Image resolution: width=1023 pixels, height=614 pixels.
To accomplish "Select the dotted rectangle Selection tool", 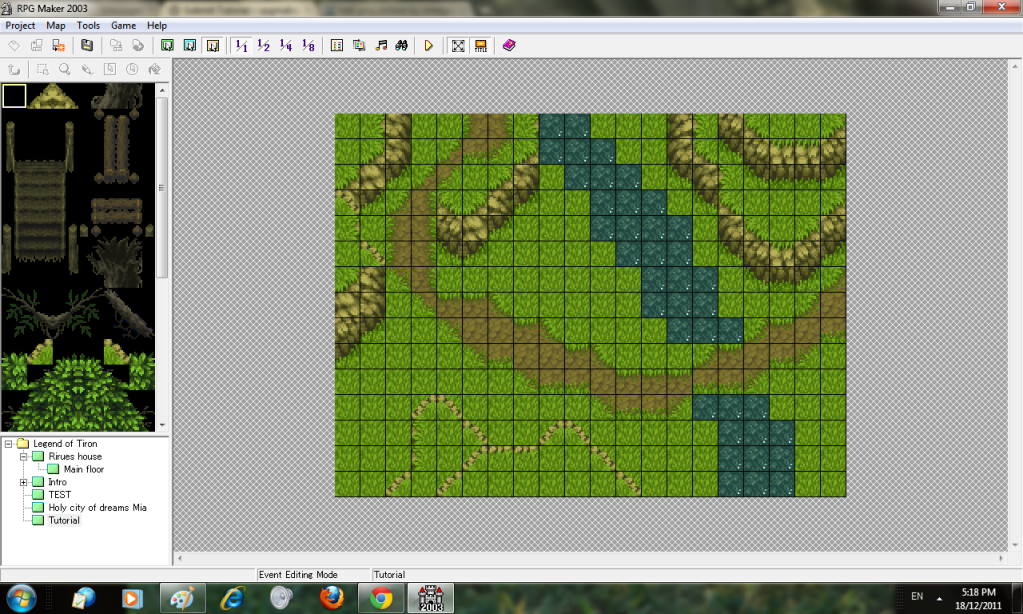I will pos(43,69).
